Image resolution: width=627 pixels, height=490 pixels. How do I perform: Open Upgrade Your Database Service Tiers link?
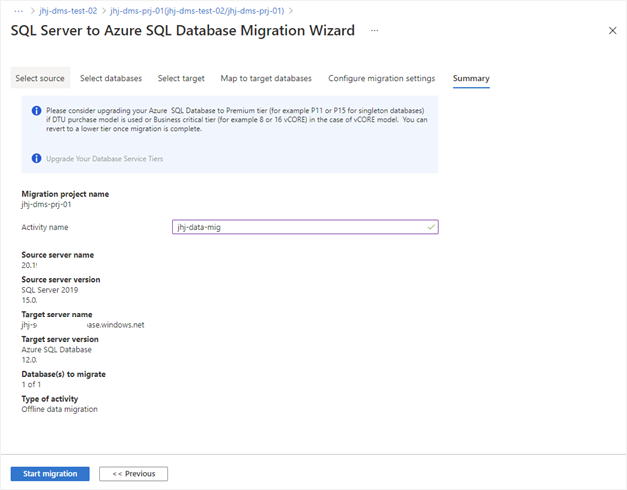click(104, 159)
